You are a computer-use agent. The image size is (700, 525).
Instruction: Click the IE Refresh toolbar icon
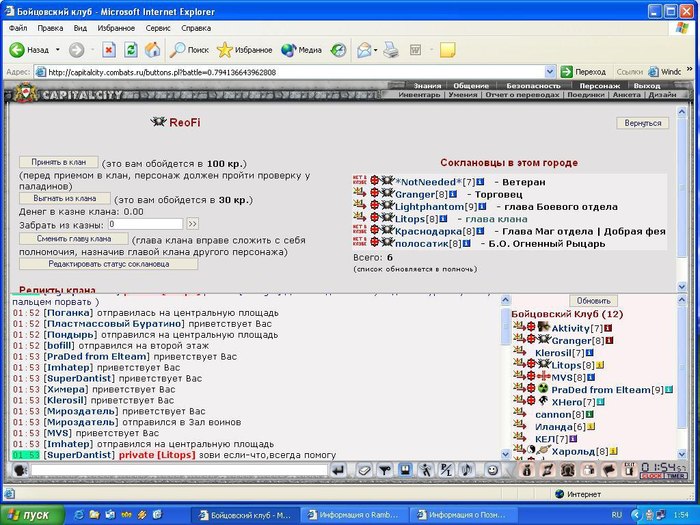pyautogui.click(x=132, y=49)
